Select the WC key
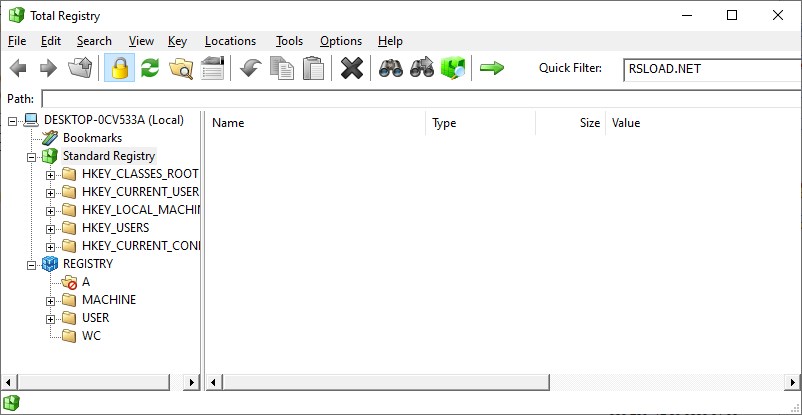Screen dimensions: 802x415 [92, 336]
